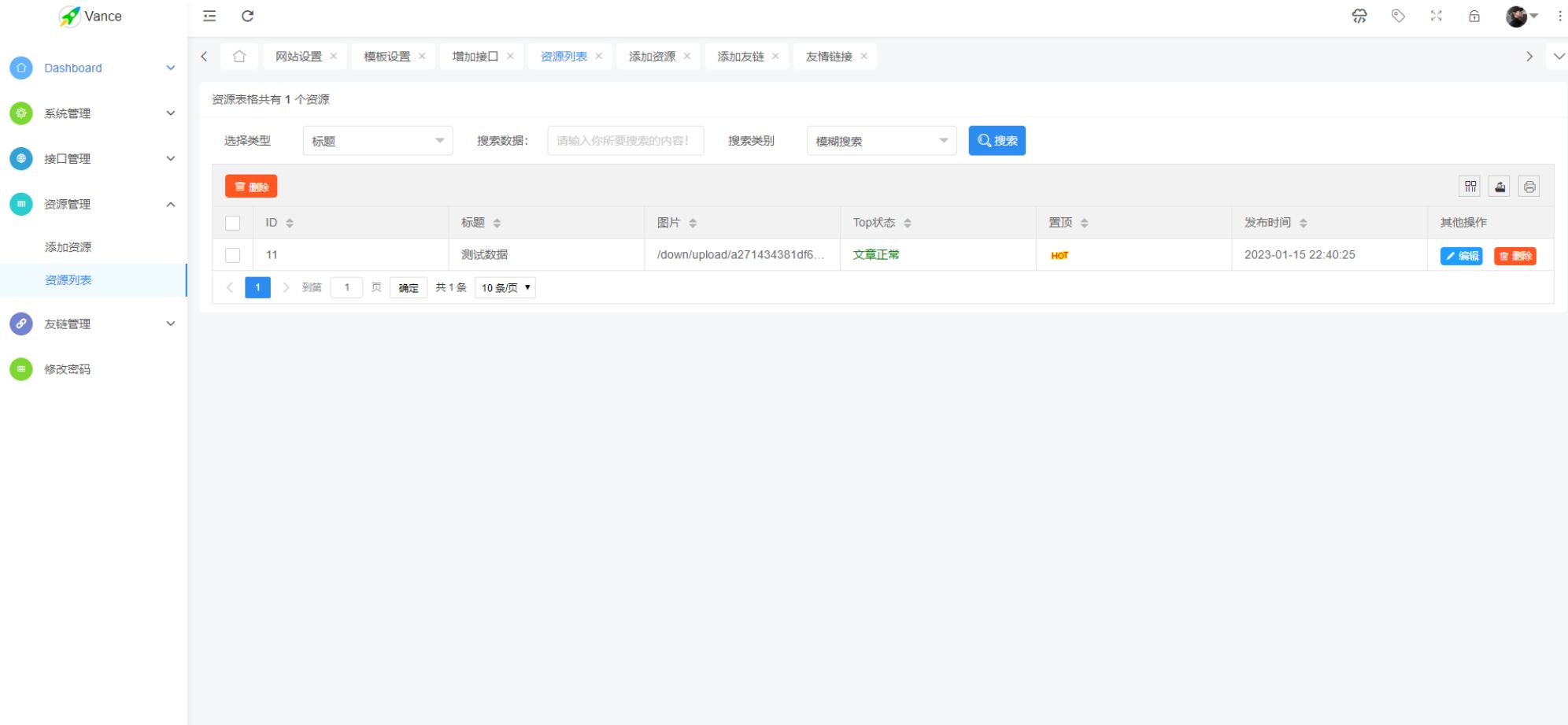Check the header row selection checkbox
Viewport: 1568px width, 725px height.
click(232, 223)
